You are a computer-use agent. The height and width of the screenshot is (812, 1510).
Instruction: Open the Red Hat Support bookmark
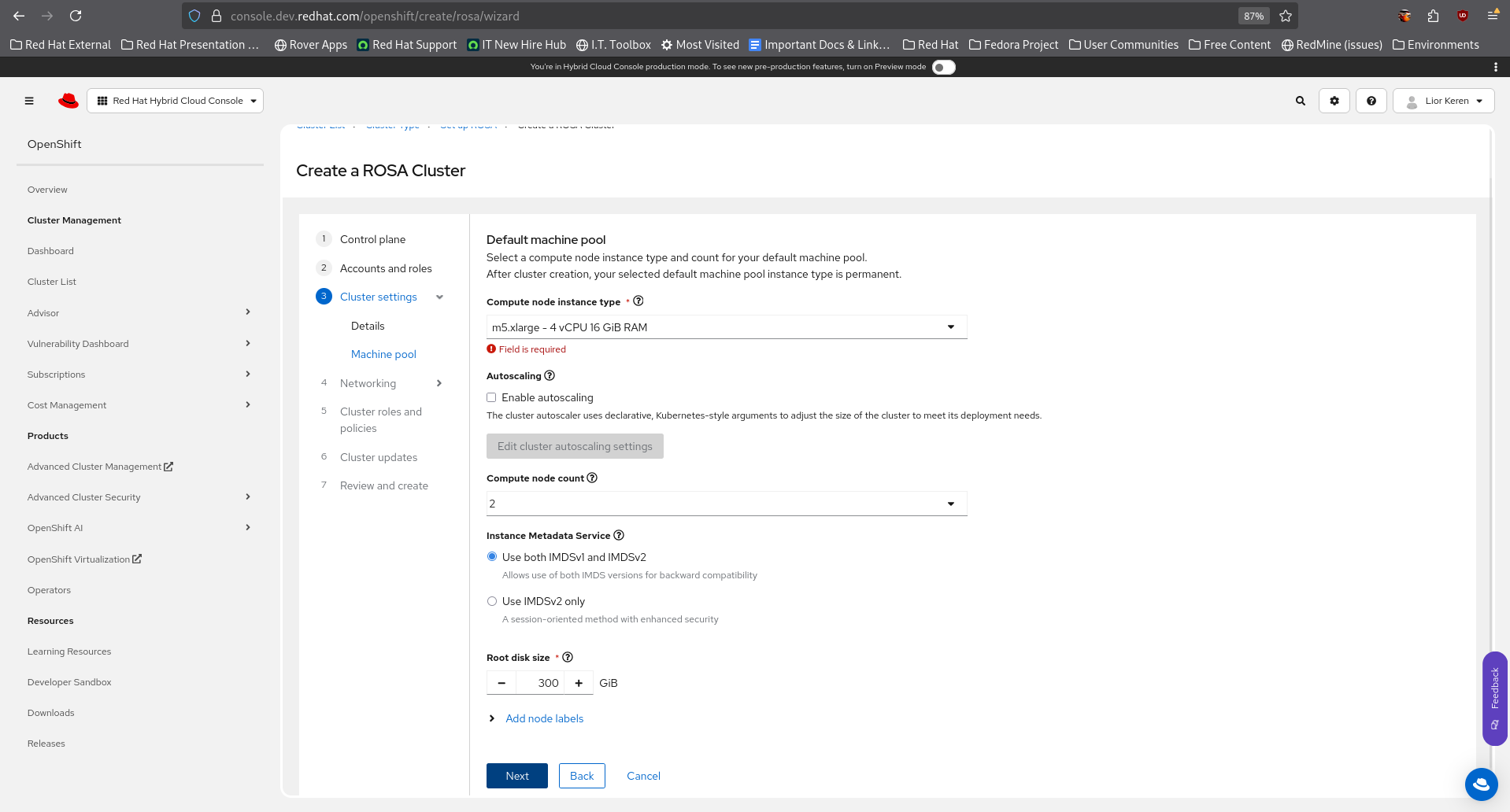click(407, 45)
